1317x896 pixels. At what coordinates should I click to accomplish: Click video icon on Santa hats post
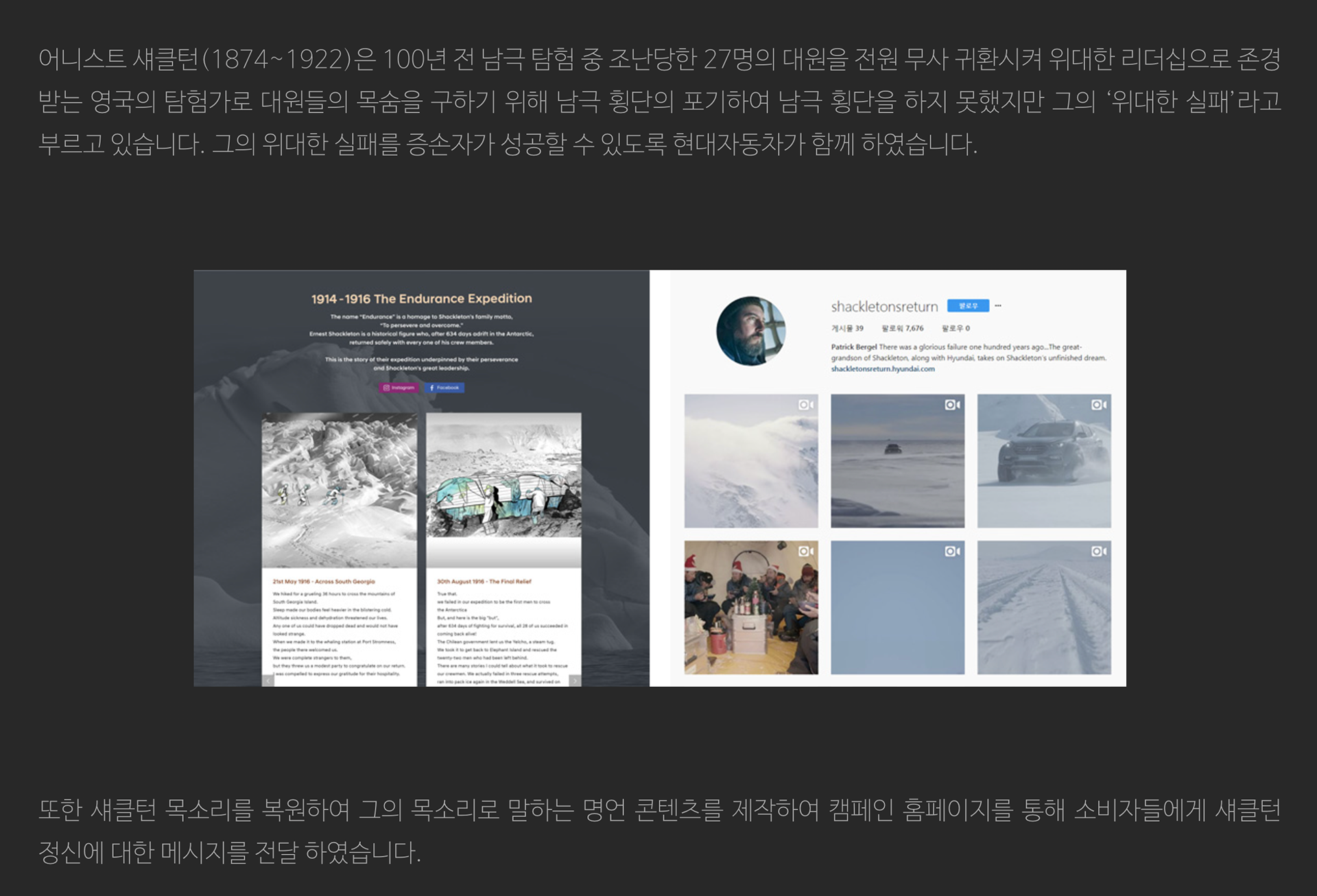point(806,551)
